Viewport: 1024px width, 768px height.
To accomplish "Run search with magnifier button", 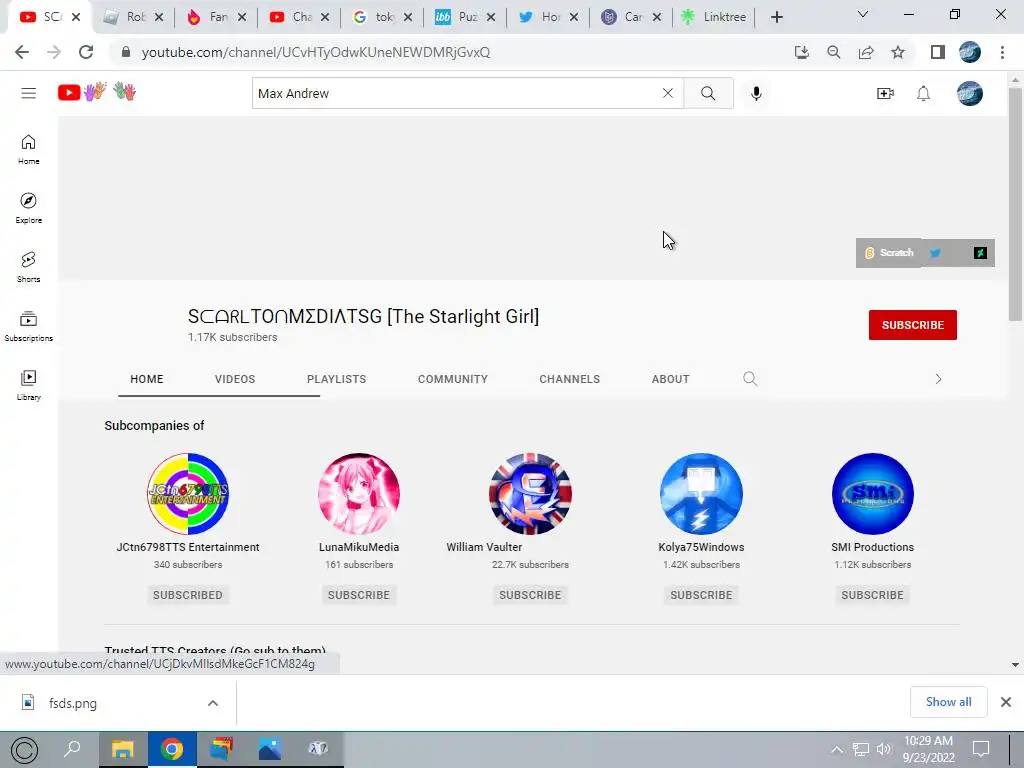I will coord(708,93).
